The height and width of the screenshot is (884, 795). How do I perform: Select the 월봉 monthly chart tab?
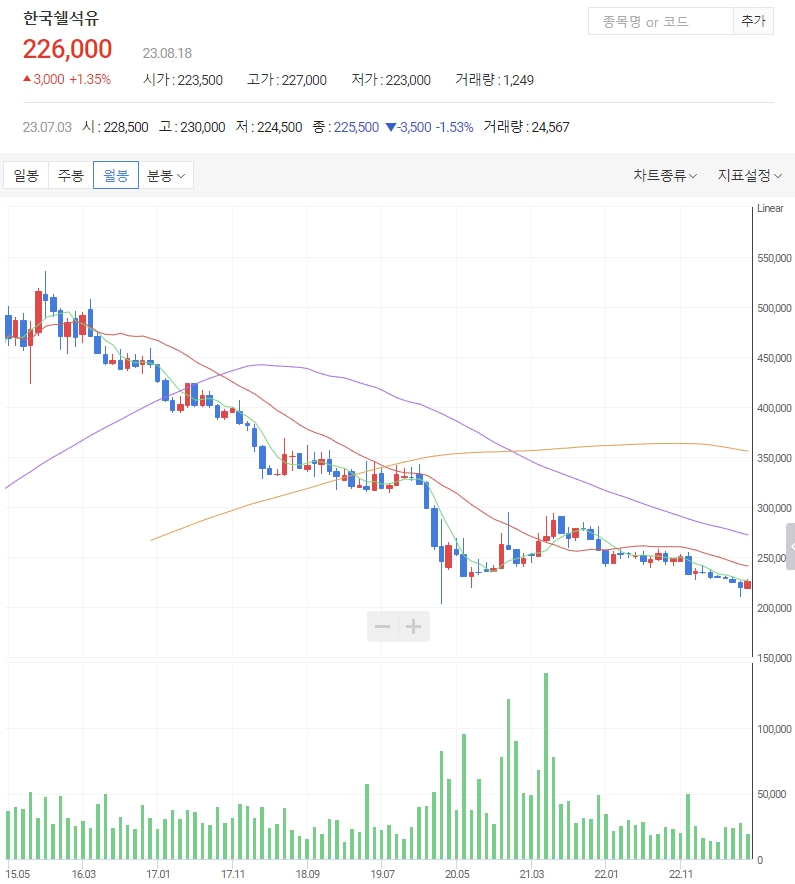point(116,175)
